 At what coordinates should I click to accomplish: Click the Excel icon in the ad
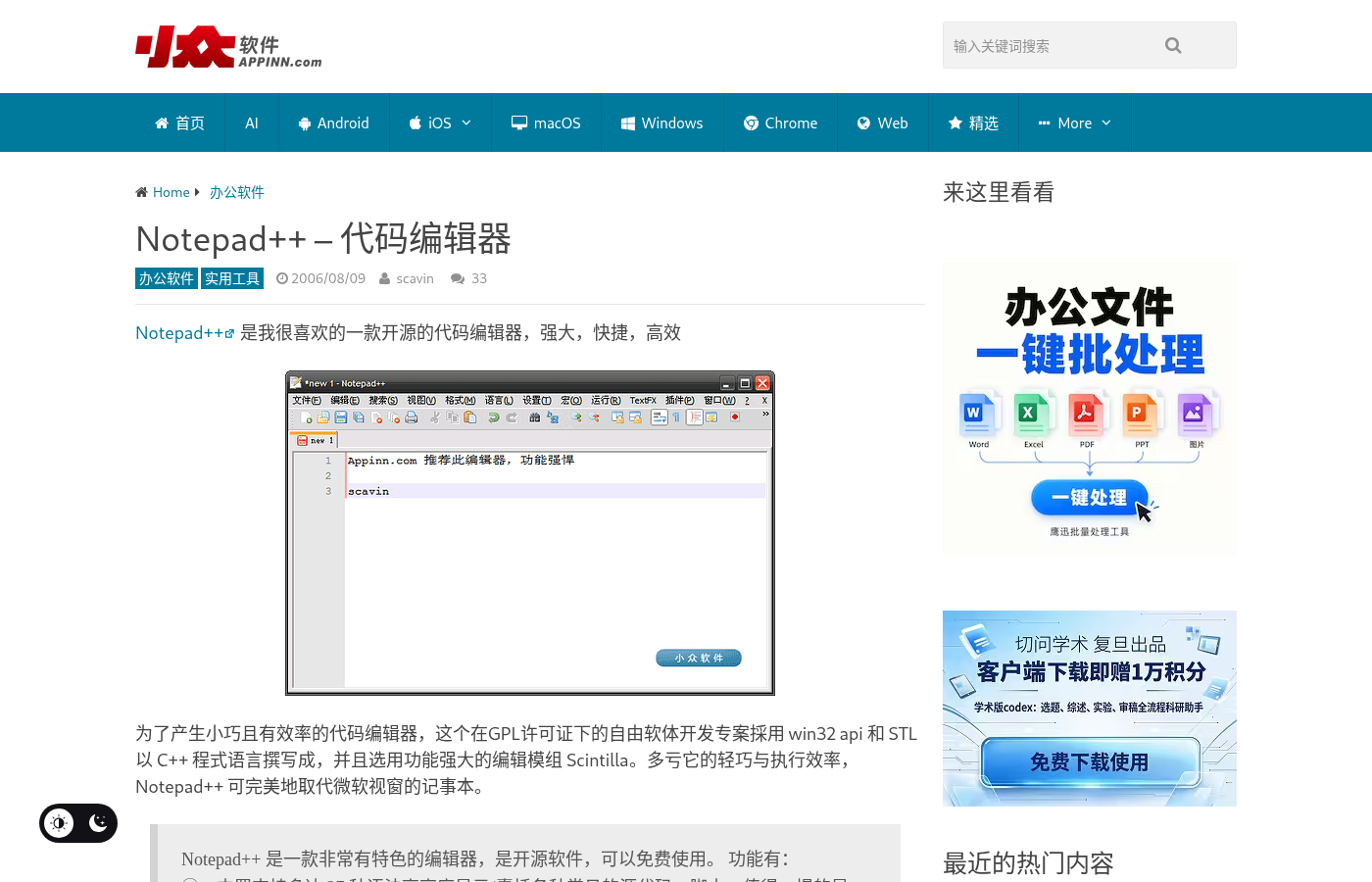(1033, 415)
